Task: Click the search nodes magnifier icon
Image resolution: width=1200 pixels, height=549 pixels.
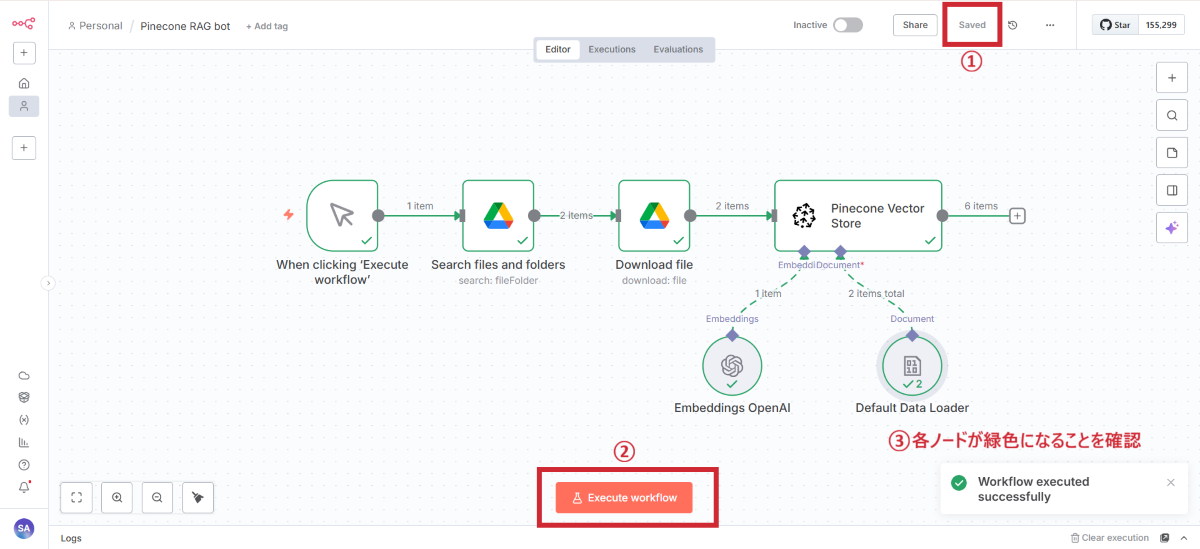Action: (x=1171, y=115)
